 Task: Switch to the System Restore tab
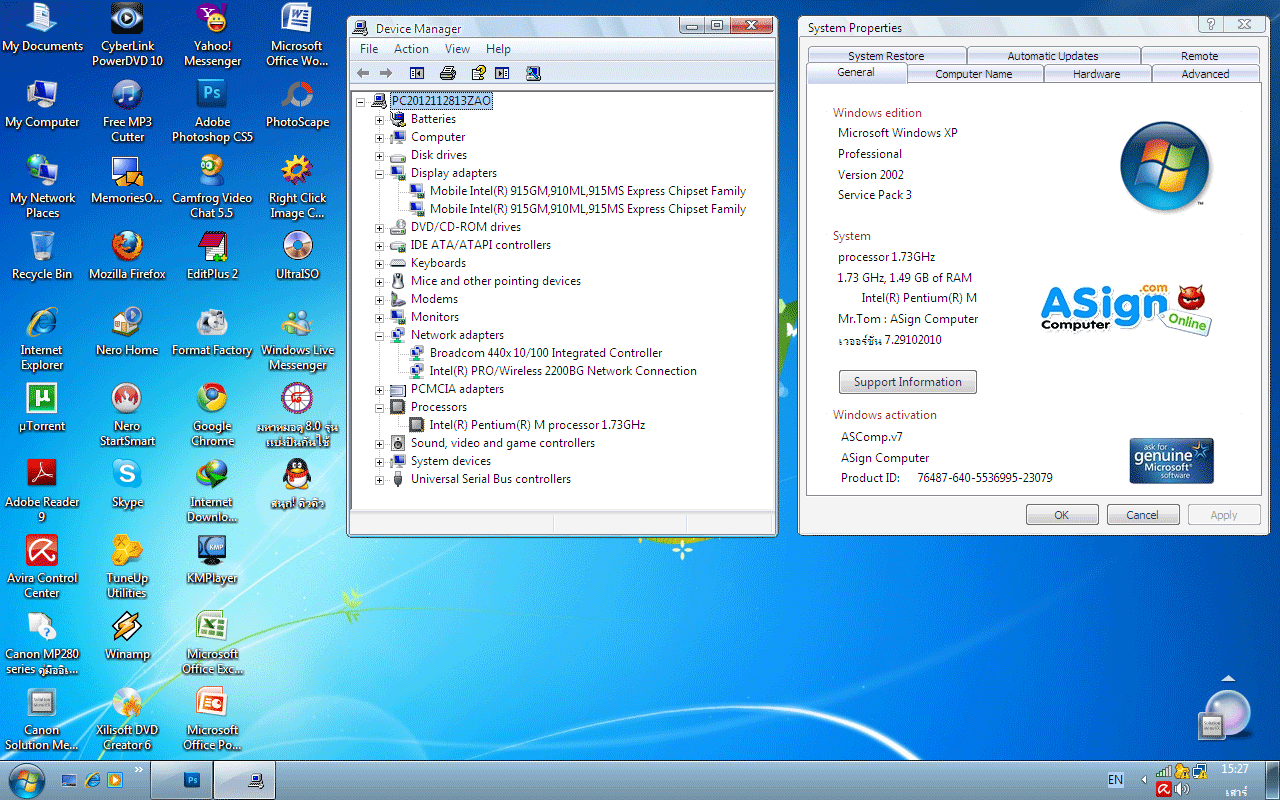click(x=886, y=56)
